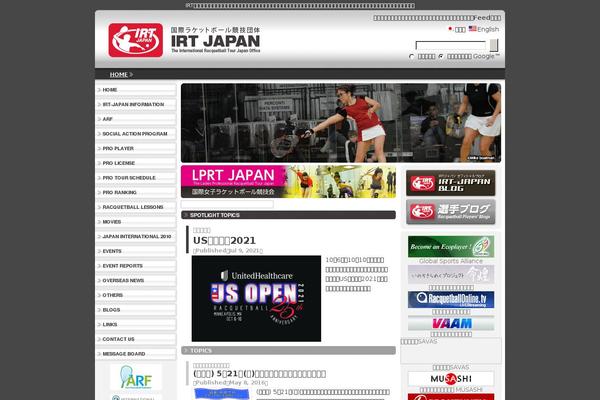Click the ARF logo in the sidebar
This screenshot has height=400, width=600.
click(x=136, y=377)
